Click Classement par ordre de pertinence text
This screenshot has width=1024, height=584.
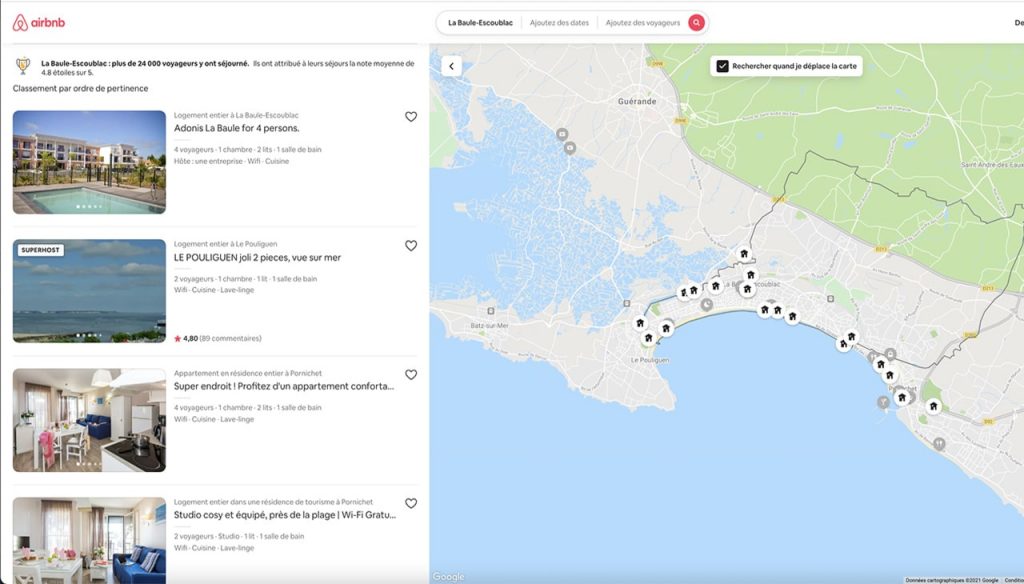[80, 88]
